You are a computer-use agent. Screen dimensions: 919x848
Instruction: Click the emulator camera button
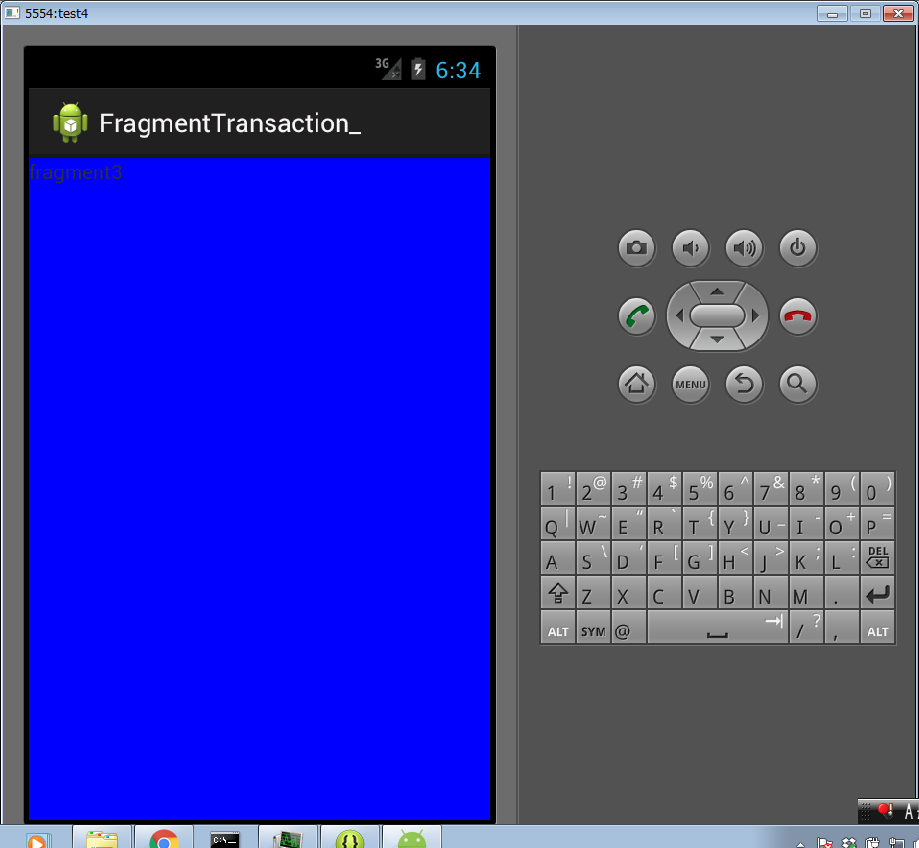point(637,248)
